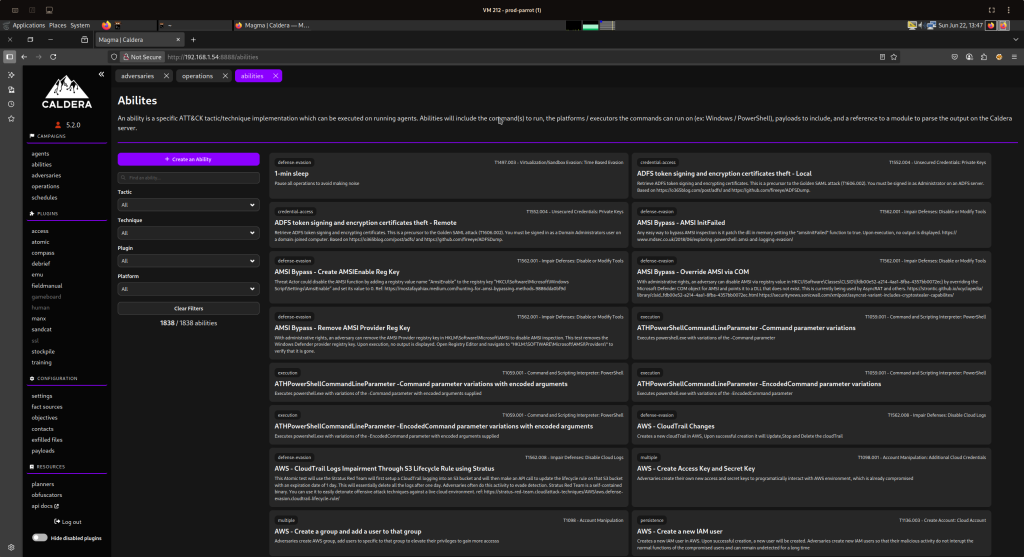Open schedules in the Campaigns section

(x=44, y=198)
